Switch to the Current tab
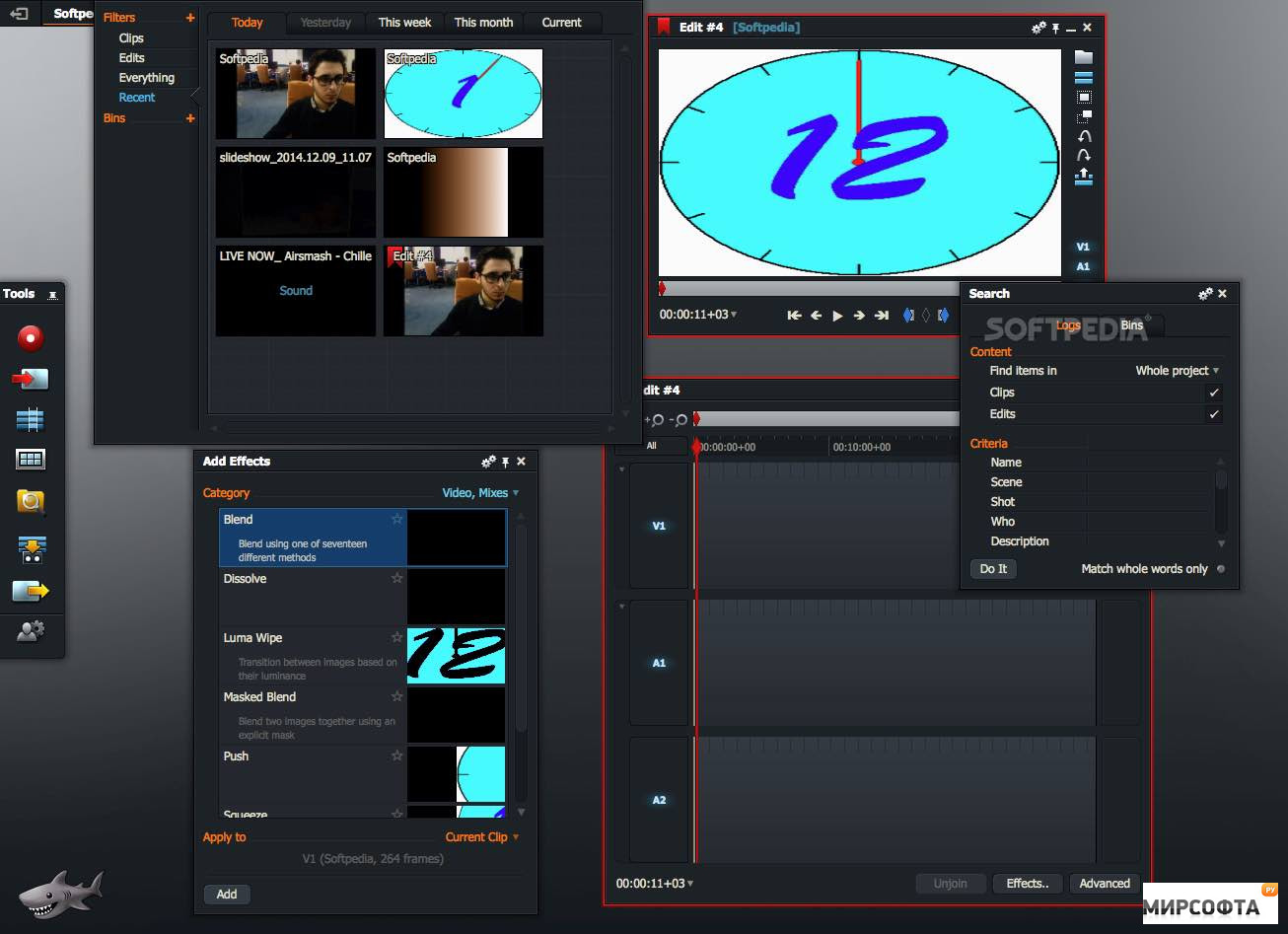The image size is (1288, 934). click(562, 23)
